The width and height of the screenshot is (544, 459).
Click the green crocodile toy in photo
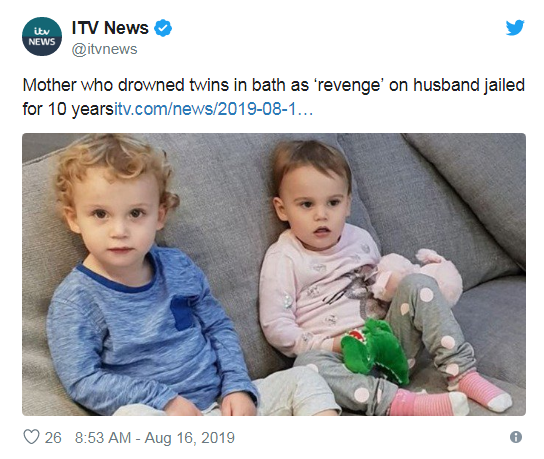375,351
